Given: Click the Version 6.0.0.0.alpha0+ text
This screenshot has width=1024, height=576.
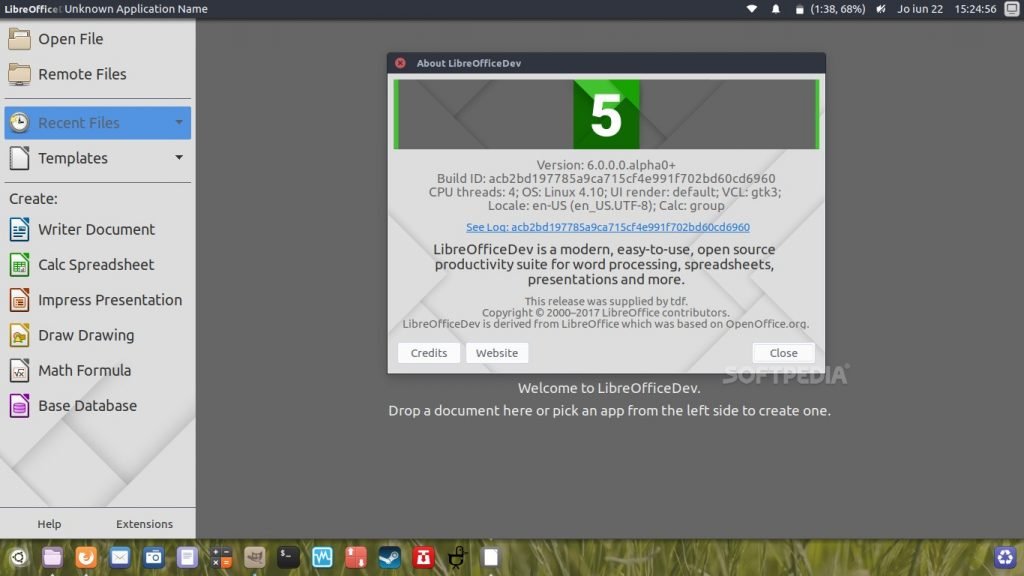Looking at the screenshot, I should pyautogui.click(x=606, y=165).
